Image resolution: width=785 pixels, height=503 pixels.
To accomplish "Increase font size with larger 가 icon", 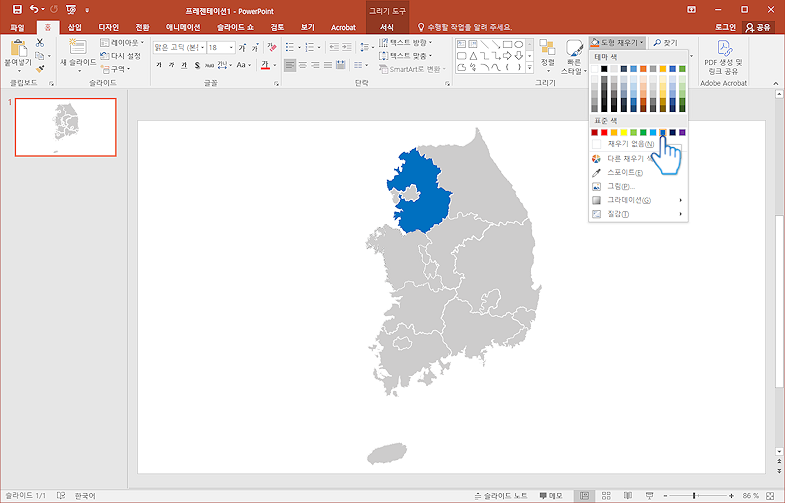I will 242,48.
